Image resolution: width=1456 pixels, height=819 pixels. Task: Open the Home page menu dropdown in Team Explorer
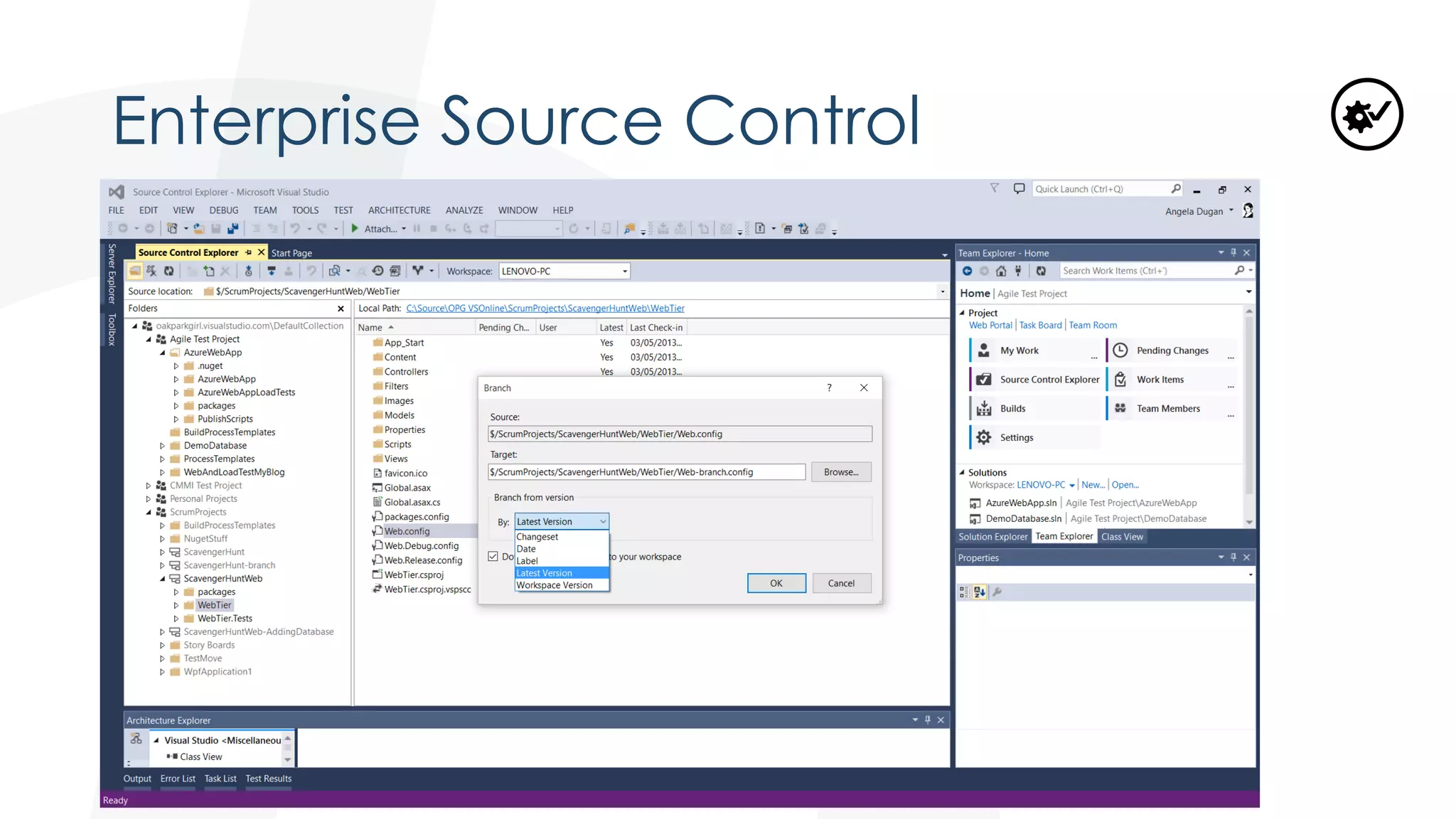pos(1249,293)
